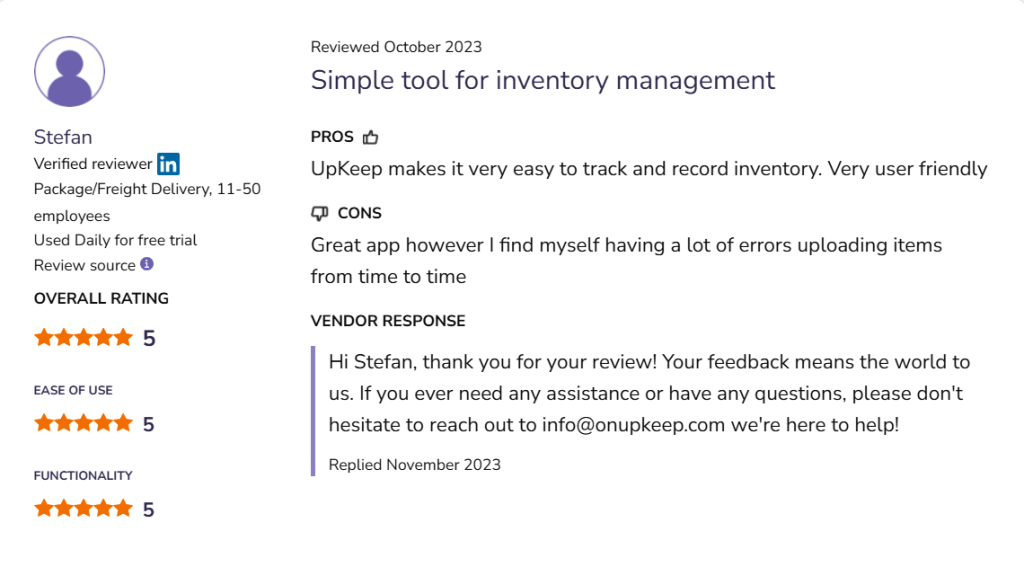
Task: Click the Functionality stars
Action: pos(83,509)
